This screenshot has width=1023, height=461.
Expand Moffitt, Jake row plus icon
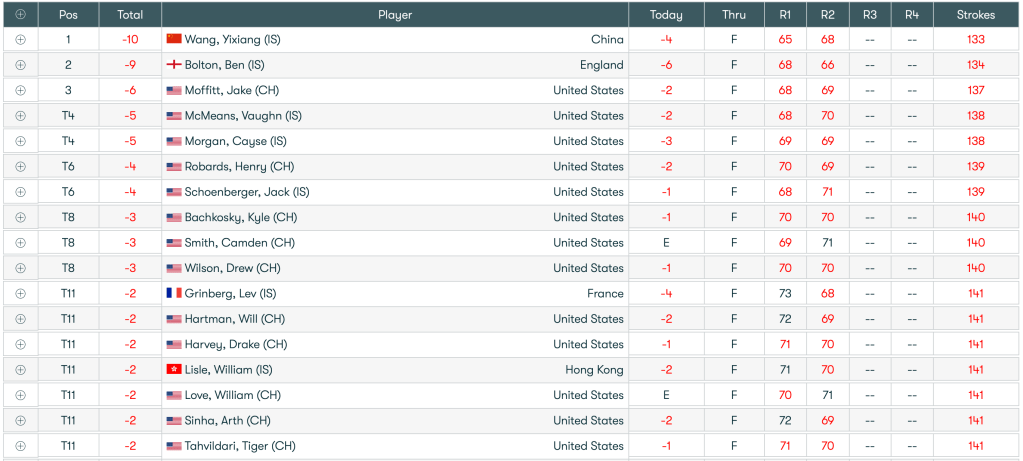tap(20, 91)
